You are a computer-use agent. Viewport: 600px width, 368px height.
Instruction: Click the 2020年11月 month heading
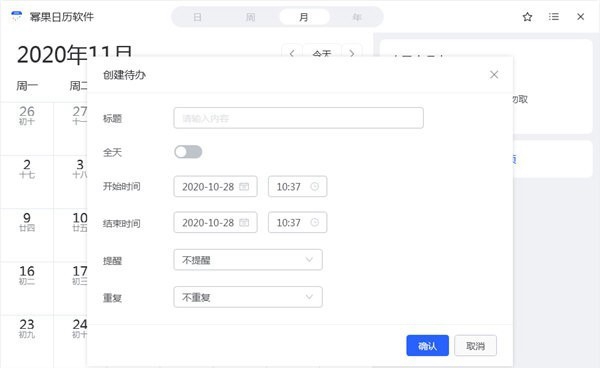pyautogui.click(x=74, y=55)
